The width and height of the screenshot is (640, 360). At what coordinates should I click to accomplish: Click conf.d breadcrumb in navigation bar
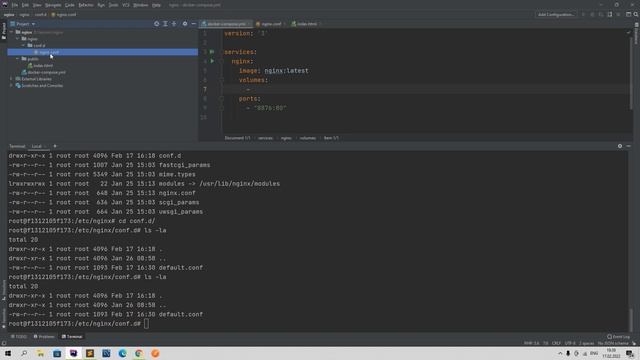[x=40, y=15]
